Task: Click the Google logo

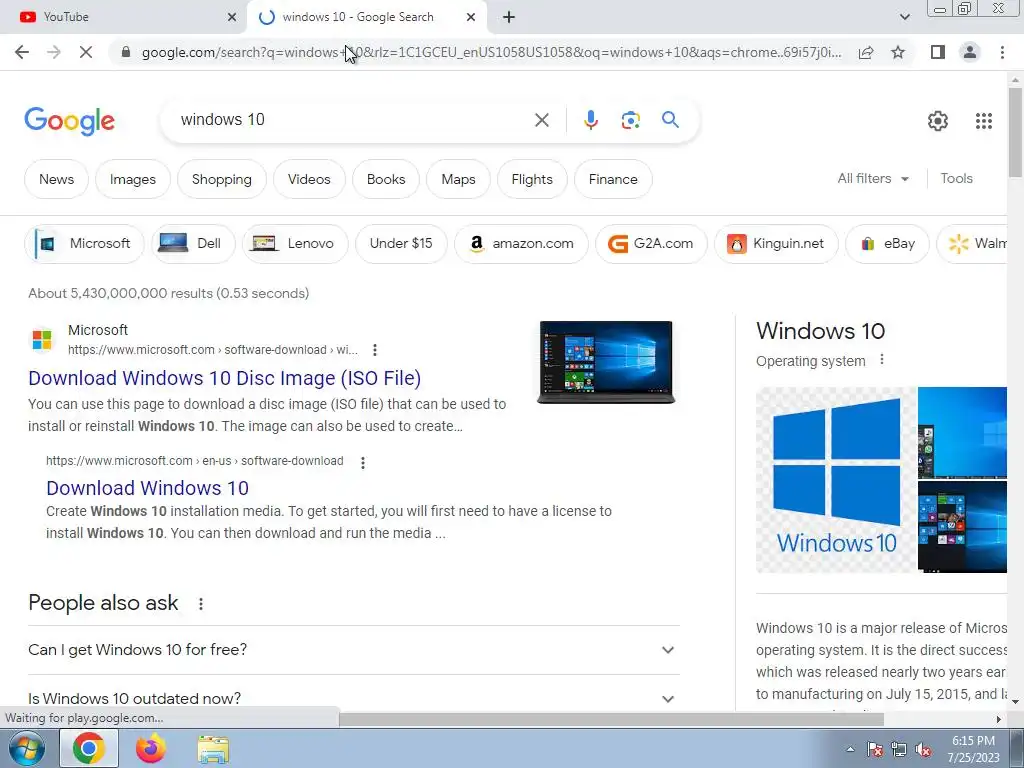Action: coord(69,121)
